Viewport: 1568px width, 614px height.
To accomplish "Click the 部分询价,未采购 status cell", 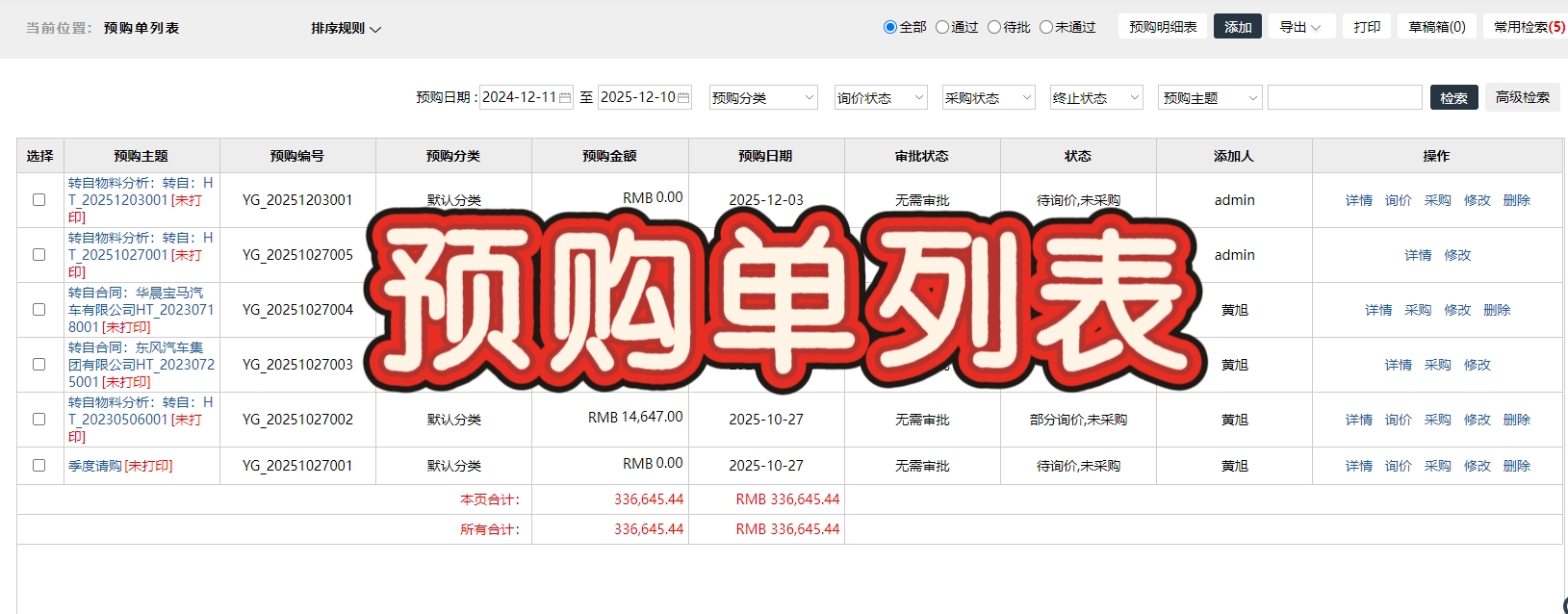I will pos(1078,420).
